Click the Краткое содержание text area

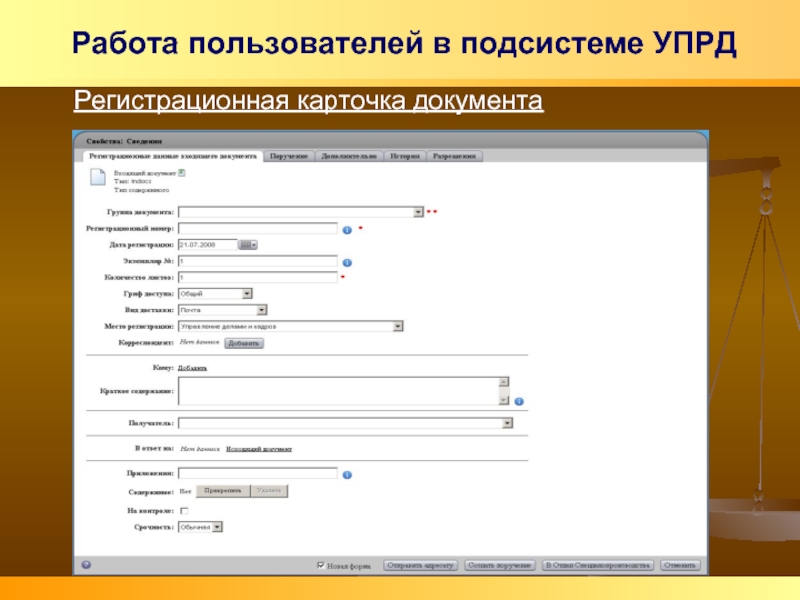338,391
